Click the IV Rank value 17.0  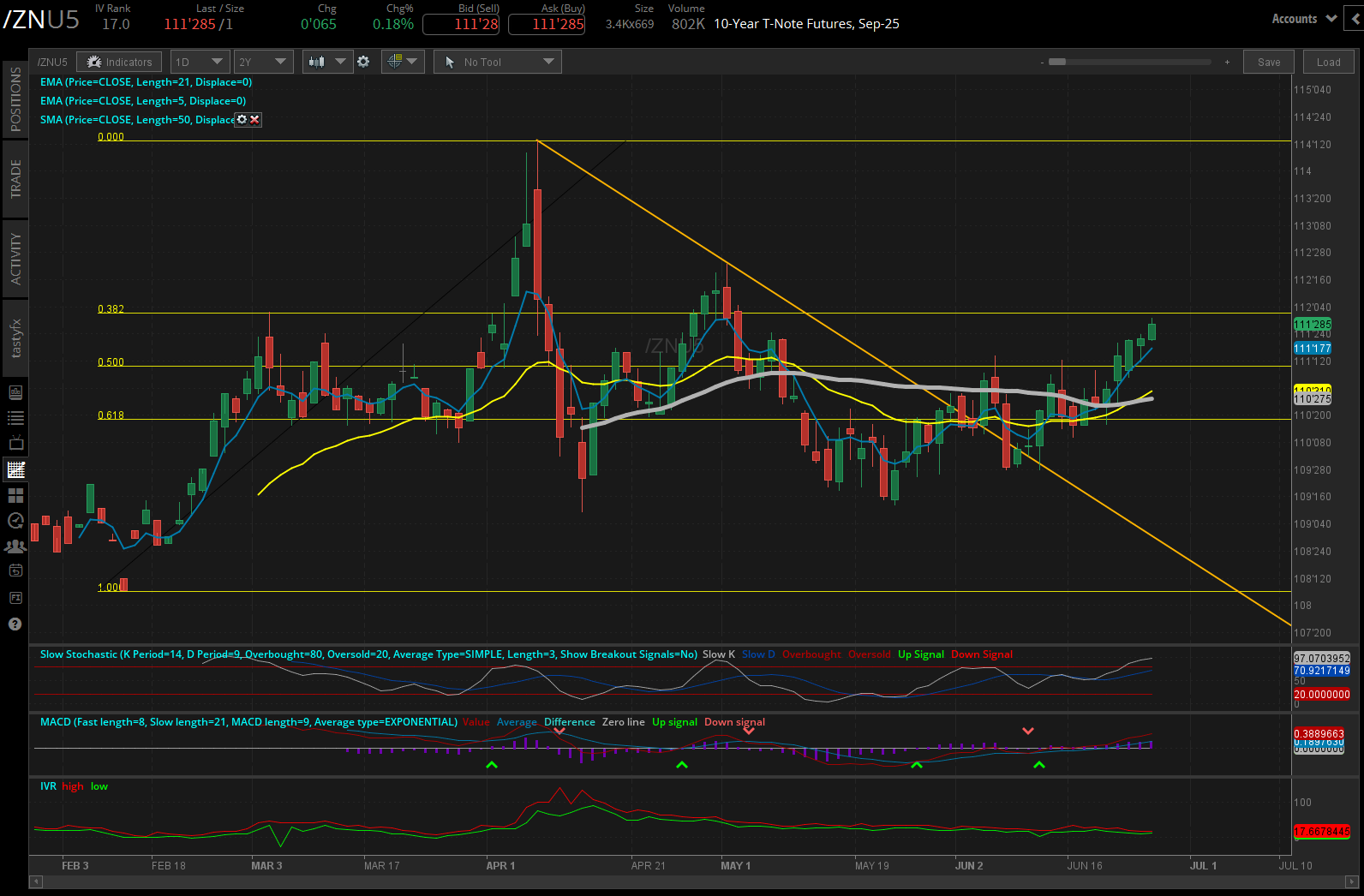point(116,24)
